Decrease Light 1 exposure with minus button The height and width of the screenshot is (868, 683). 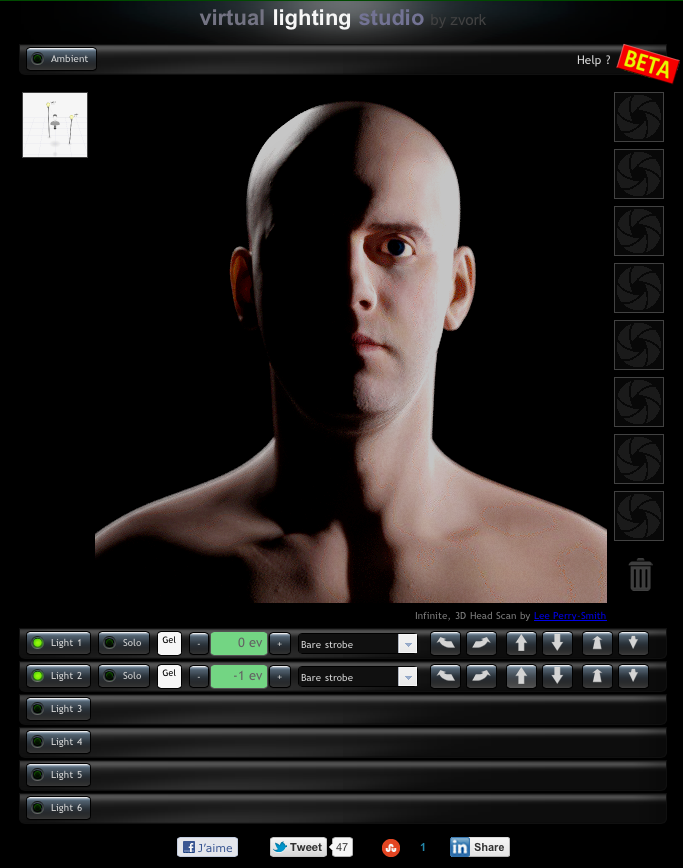pos(199,644)
